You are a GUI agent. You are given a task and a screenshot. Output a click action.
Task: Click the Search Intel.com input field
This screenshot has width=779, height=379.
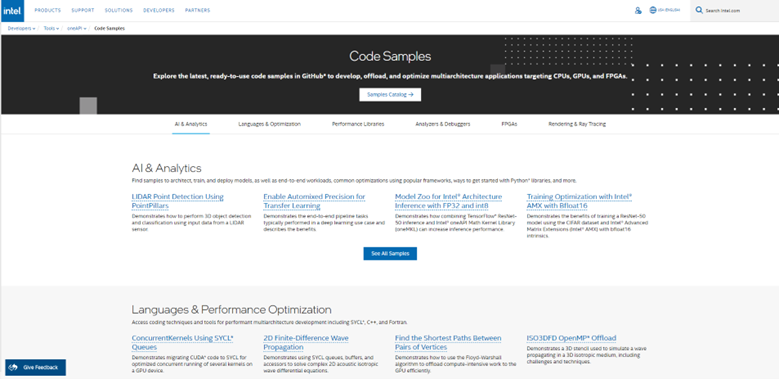point(734,10)
